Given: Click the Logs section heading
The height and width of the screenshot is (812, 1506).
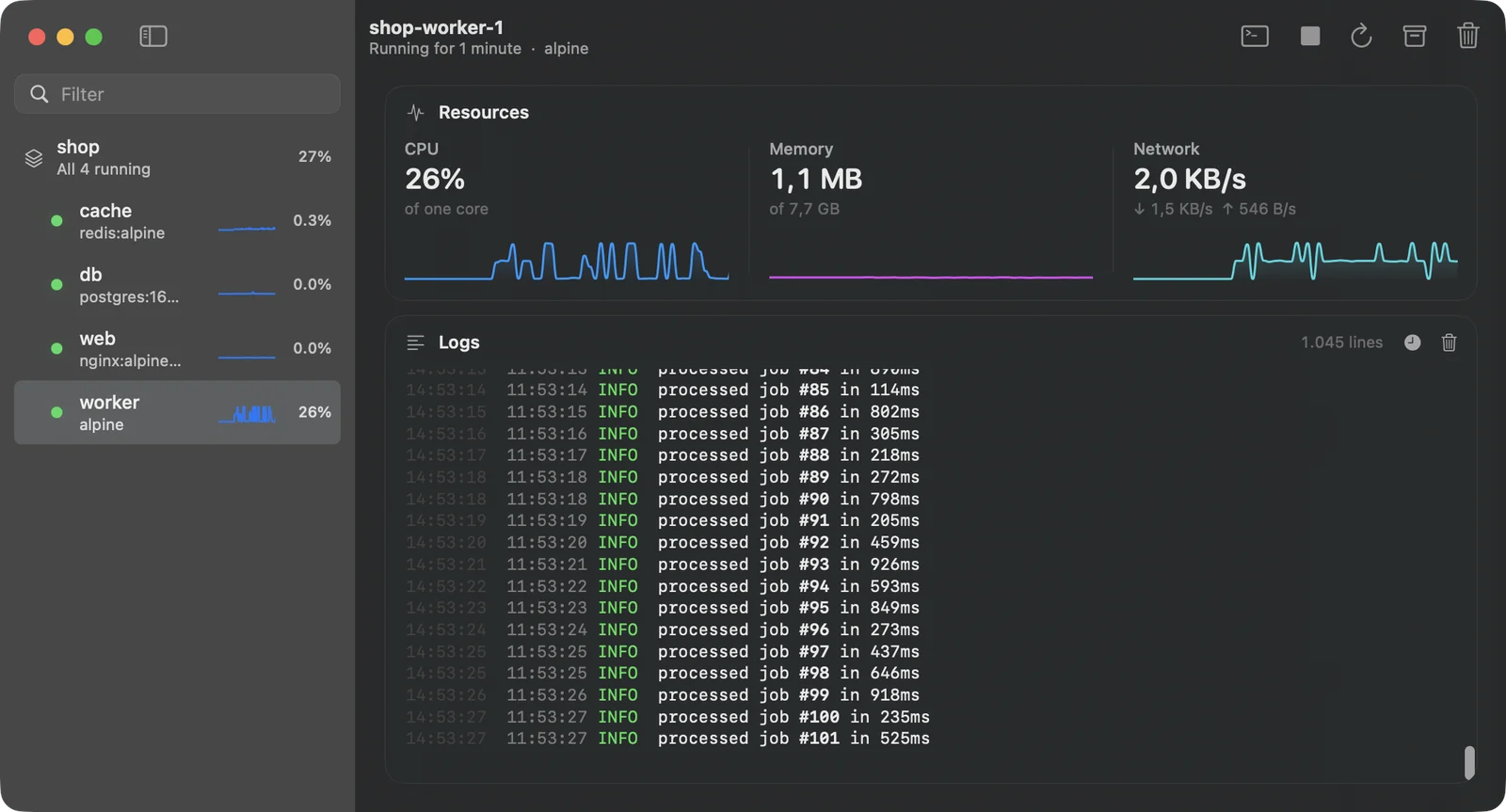Looking at the screenshot, I should pyautogui.click(x=459, y=342).
